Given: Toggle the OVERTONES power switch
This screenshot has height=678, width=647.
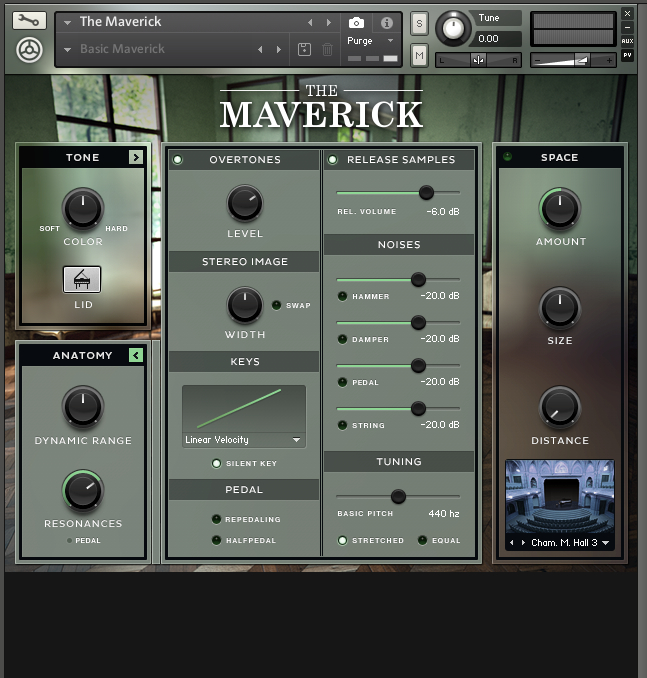Looking at the screenshot, I should coord(177,160).
